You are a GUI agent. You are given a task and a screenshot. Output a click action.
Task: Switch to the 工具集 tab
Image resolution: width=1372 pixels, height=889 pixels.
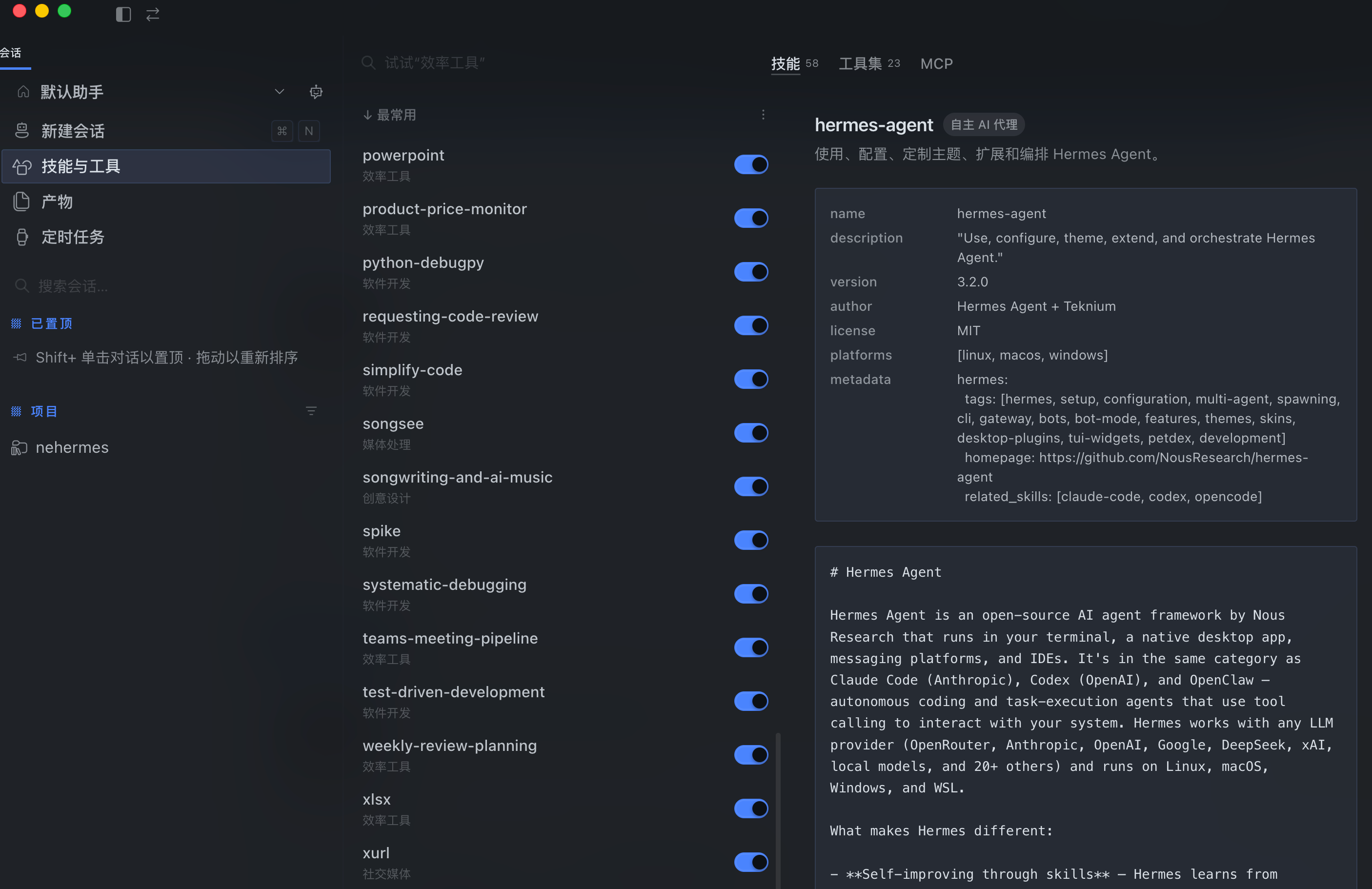(x=869, y=63)
